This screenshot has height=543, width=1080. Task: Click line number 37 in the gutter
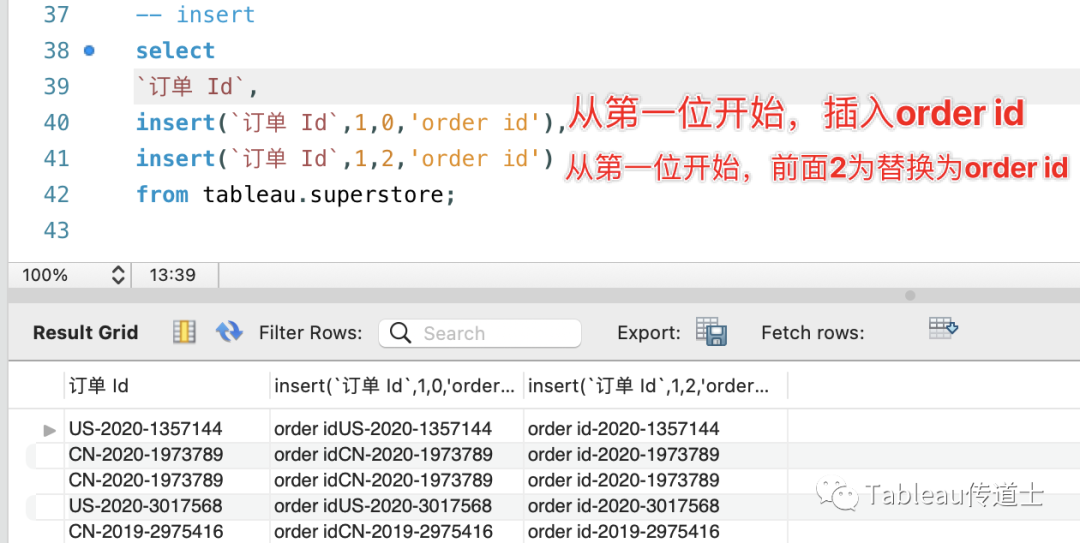click(56, 14)
